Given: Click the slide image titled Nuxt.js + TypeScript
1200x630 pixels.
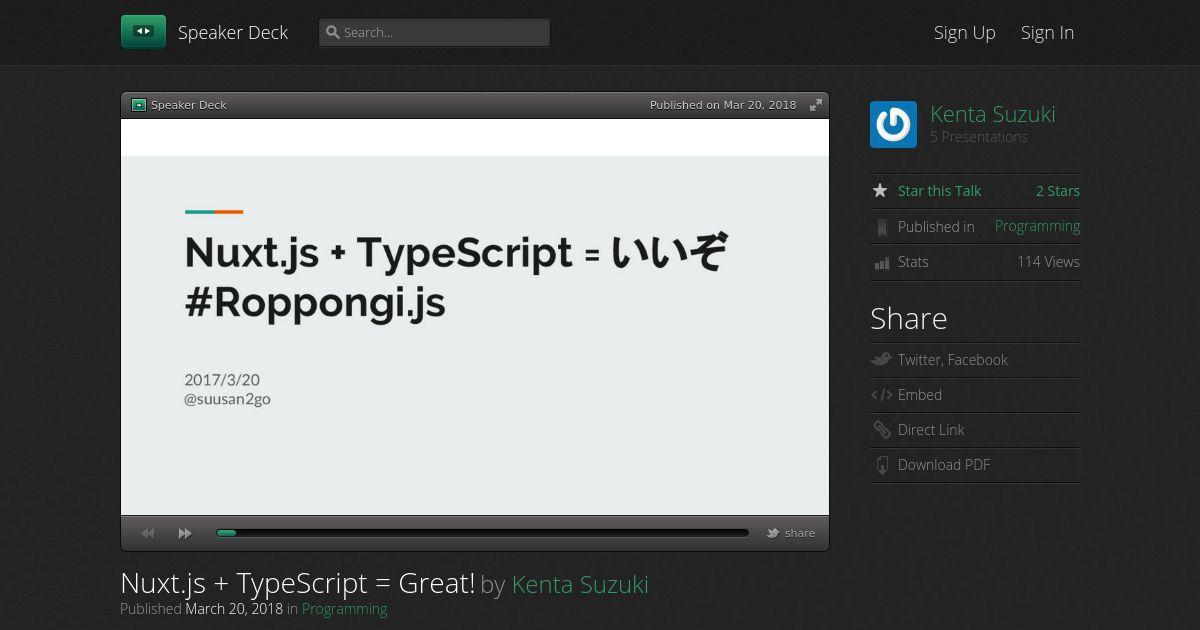Looking at the screenshot, I should pyautogui.click(x=475, y=317).
